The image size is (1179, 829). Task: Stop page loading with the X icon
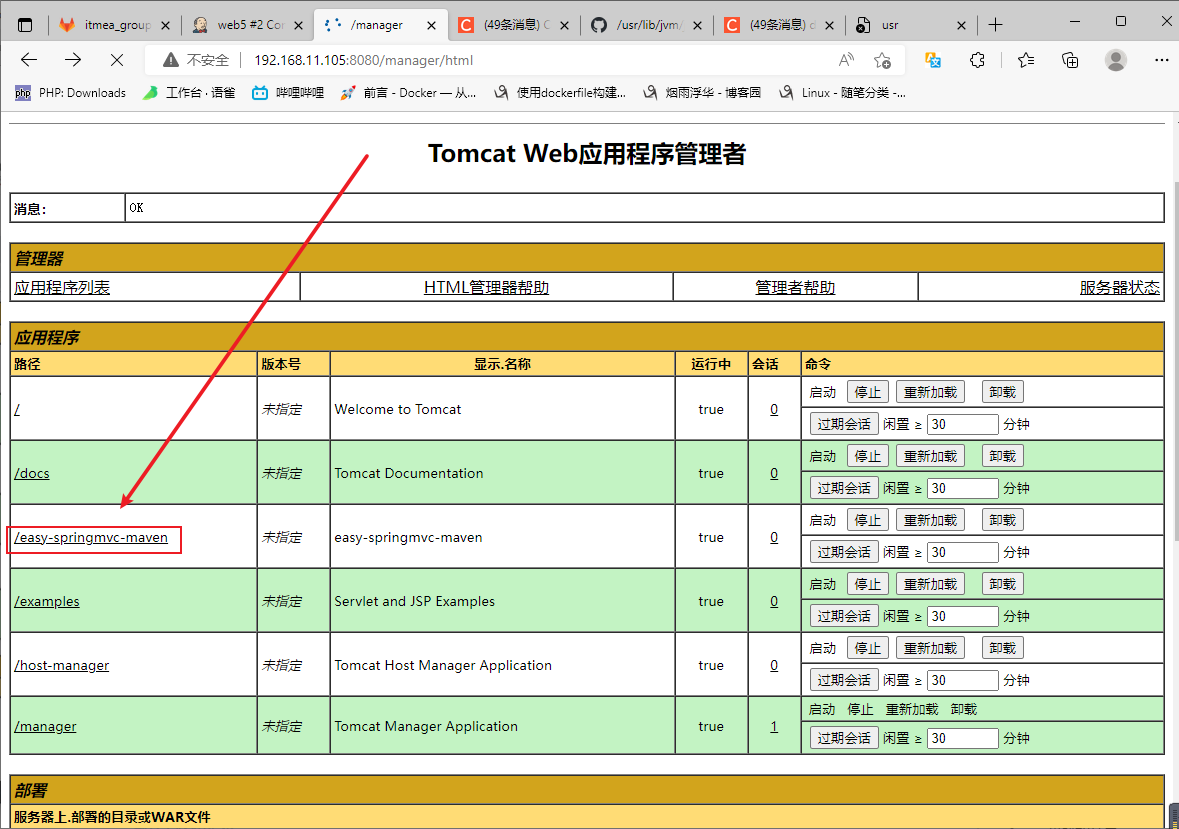point(117,60)
